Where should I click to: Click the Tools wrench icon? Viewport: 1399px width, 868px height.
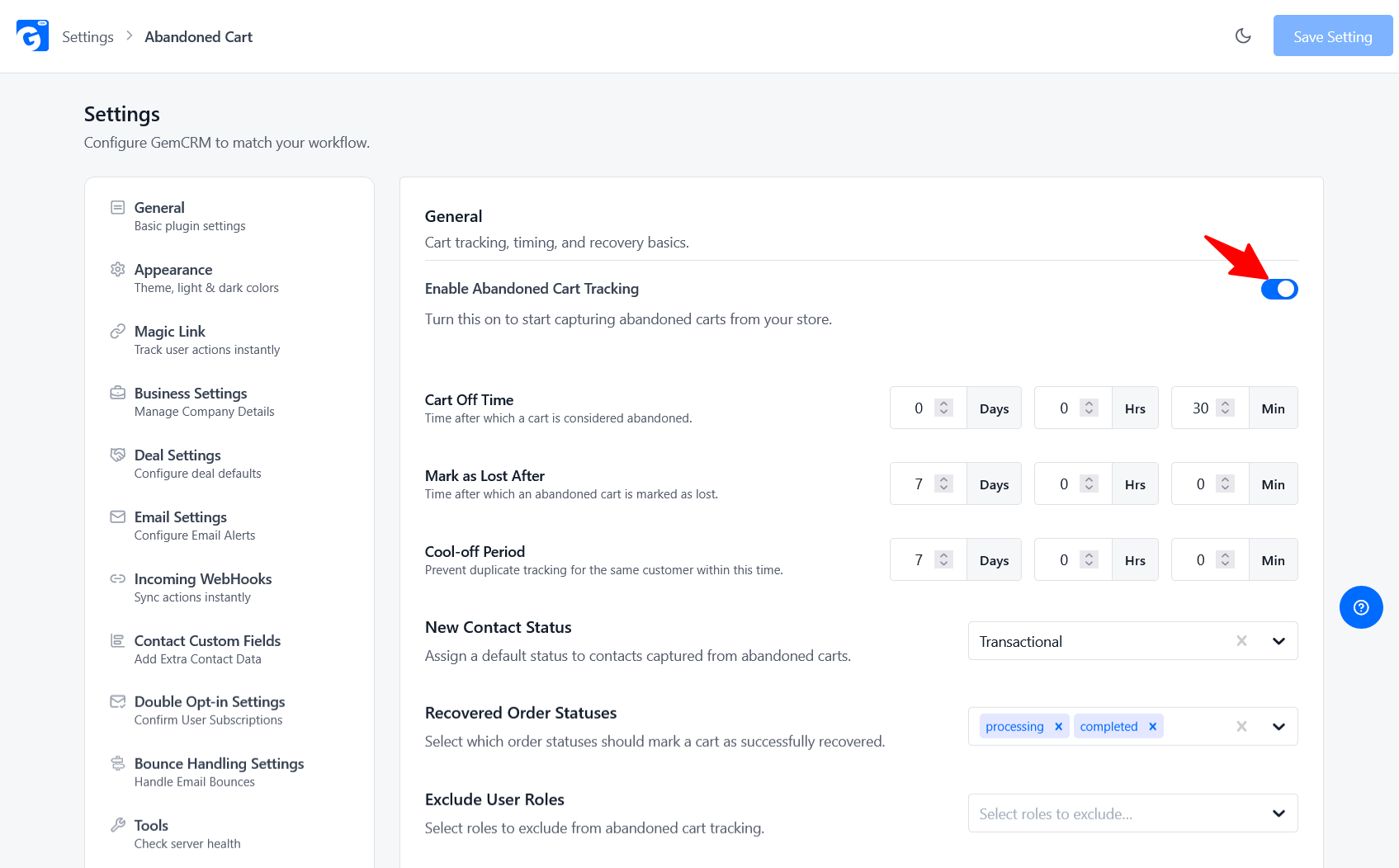(118, 825)
